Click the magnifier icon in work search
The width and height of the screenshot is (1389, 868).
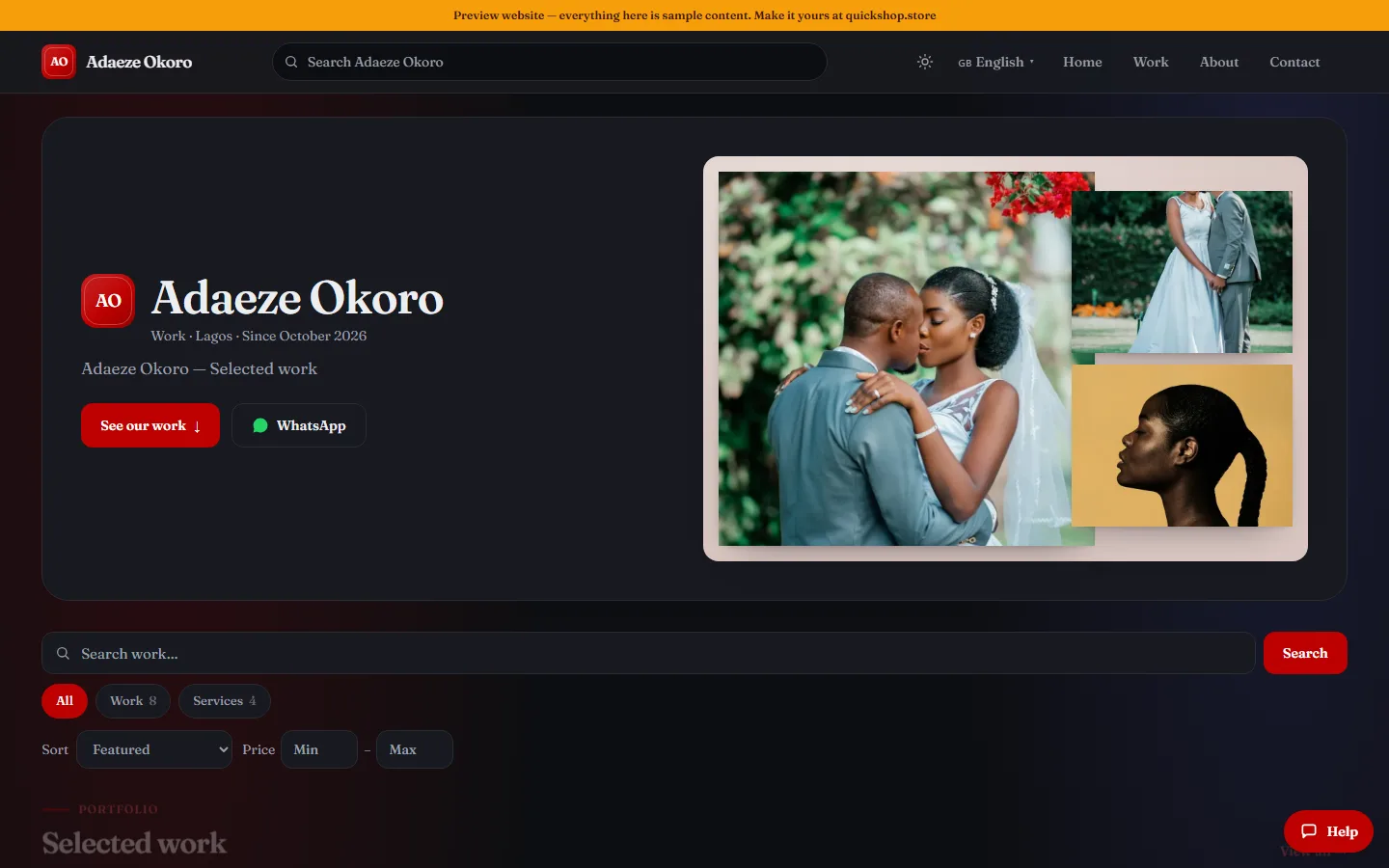coord(63,653)
